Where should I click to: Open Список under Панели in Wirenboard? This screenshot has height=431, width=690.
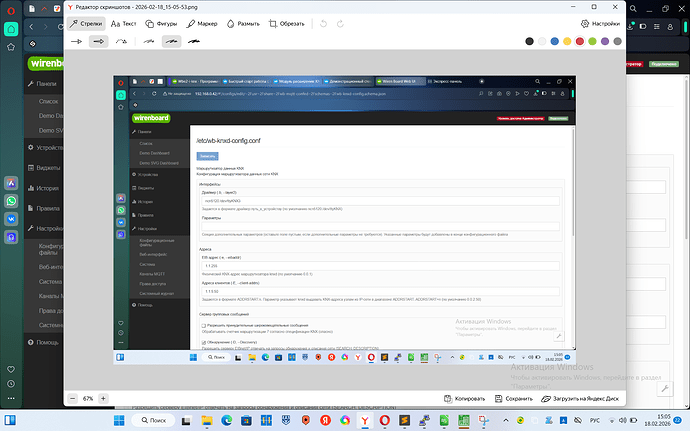48,101
